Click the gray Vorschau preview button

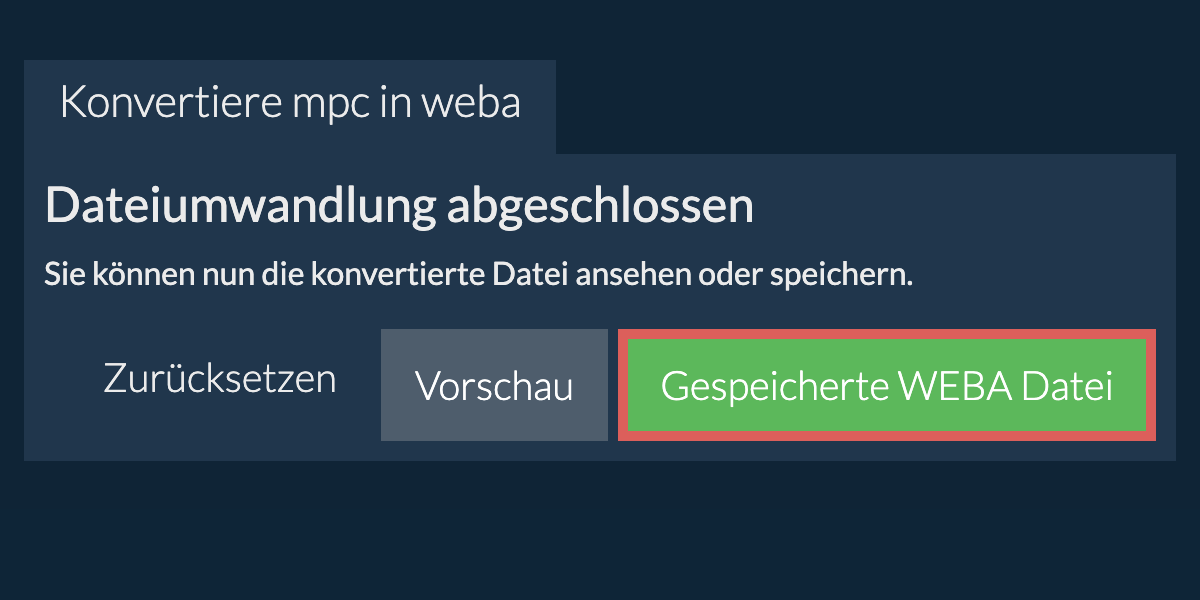494,386
